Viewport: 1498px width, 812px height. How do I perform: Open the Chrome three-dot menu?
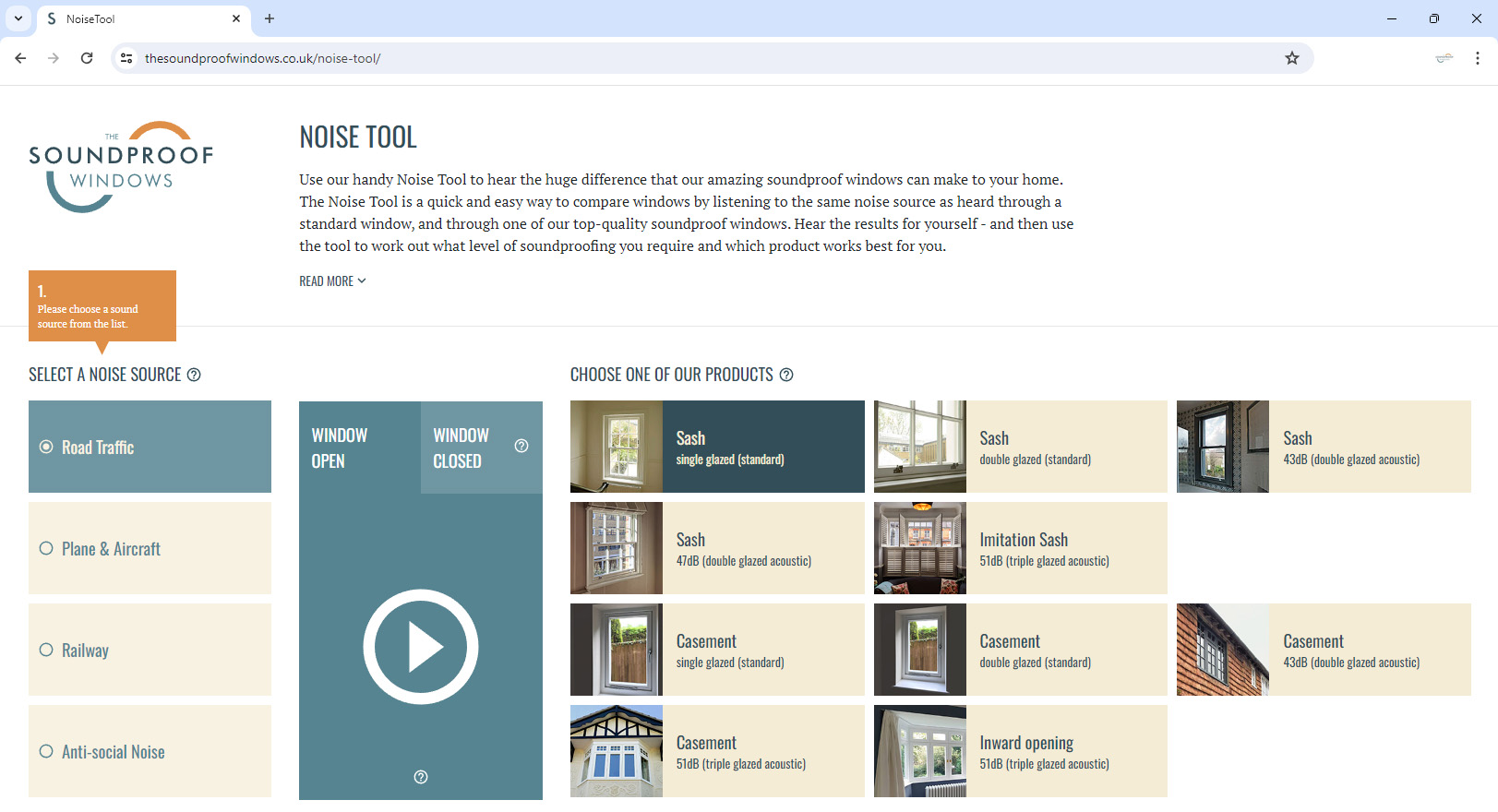coord(1477,58)
